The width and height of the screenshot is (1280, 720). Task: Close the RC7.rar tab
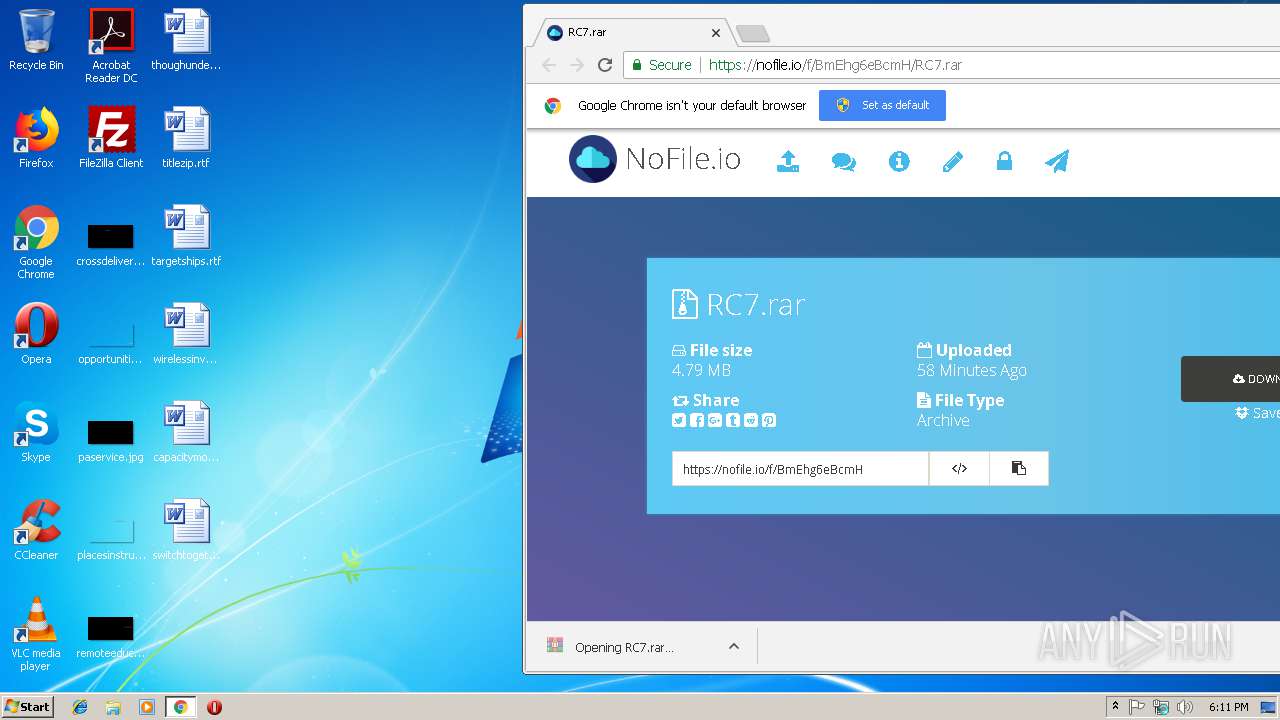click(716, 33)
